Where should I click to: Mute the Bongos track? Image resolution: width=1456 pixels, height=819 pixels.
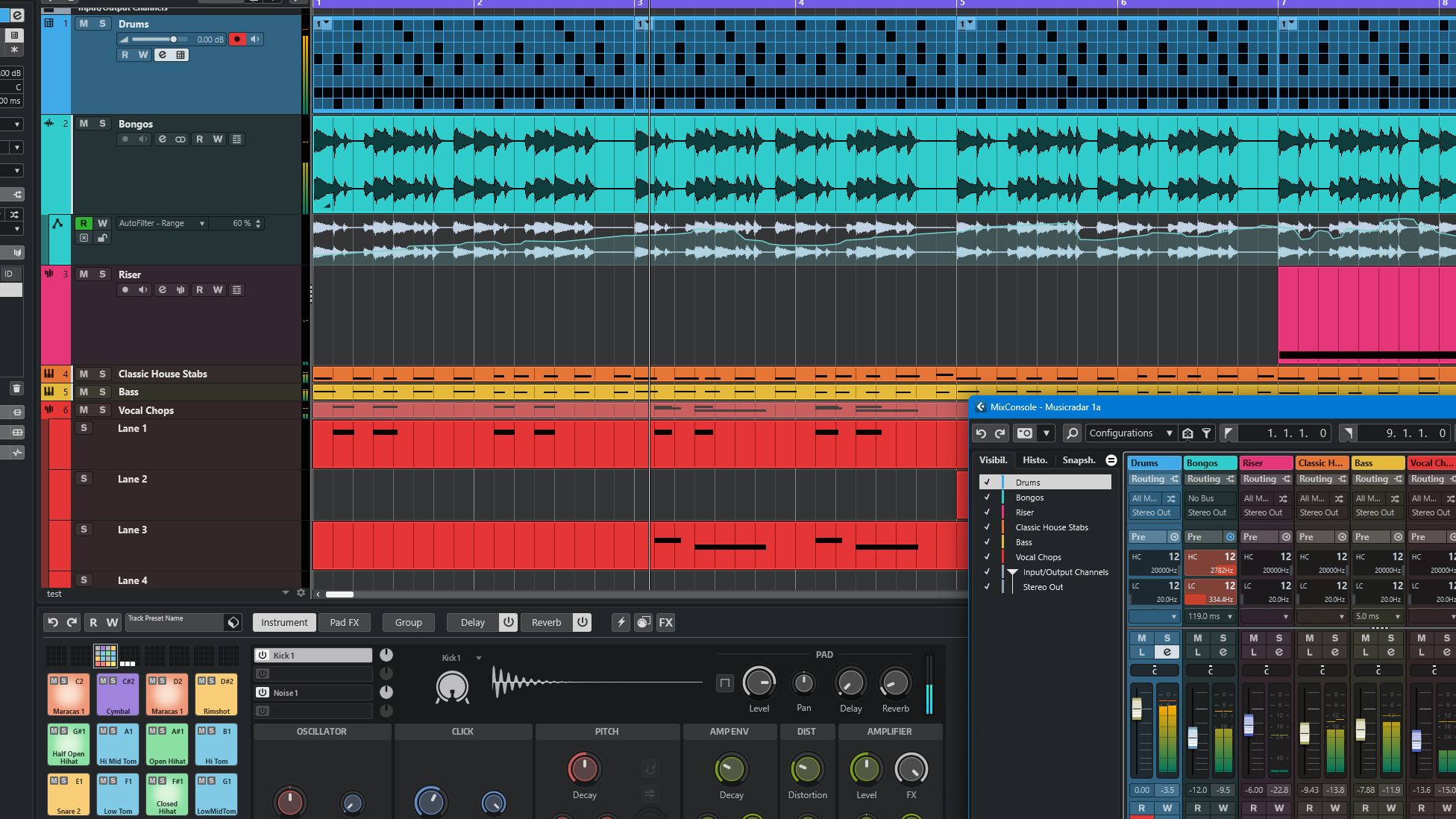click(84, 124)
